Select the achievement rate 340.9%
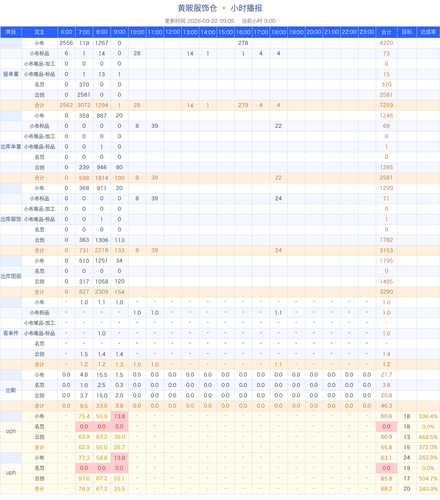 point(428,489)
